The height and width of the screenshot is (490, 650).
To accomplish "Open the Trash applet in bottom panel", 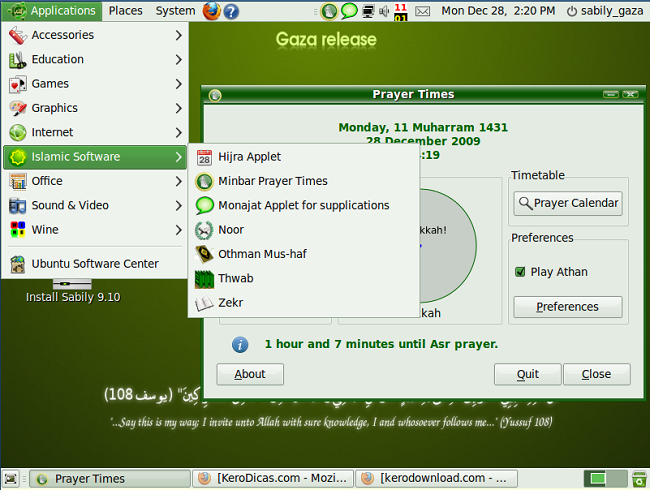I will tap(639, 479).
